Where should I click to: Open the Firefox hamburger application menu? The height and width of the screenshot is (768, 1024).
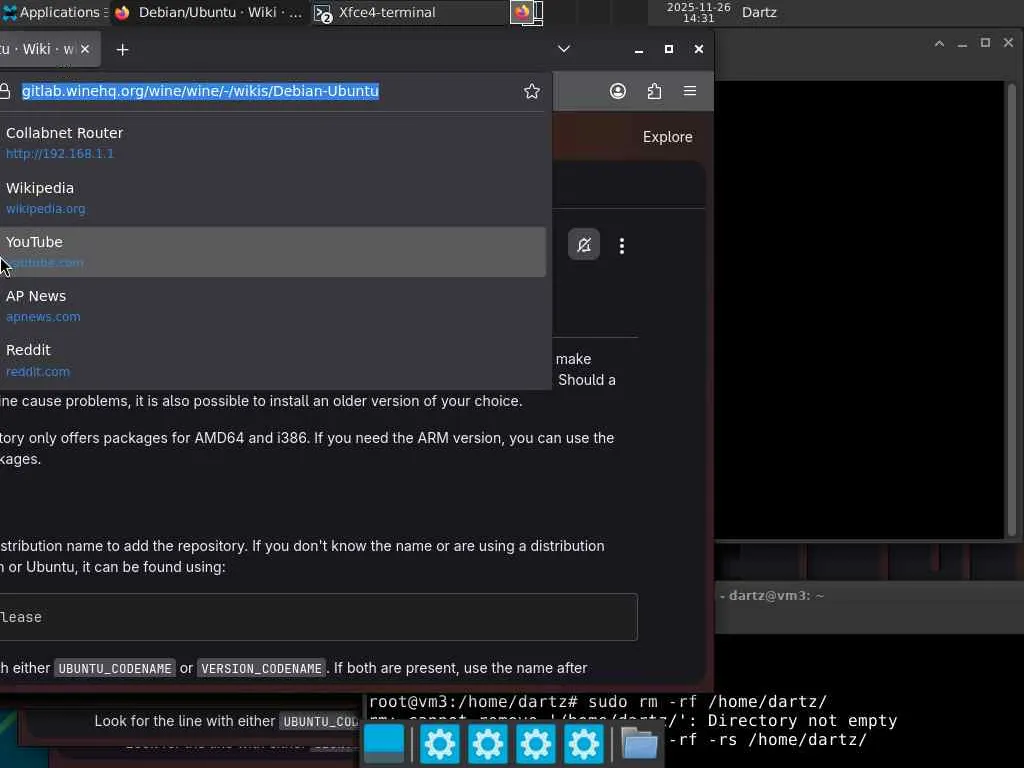690,91
